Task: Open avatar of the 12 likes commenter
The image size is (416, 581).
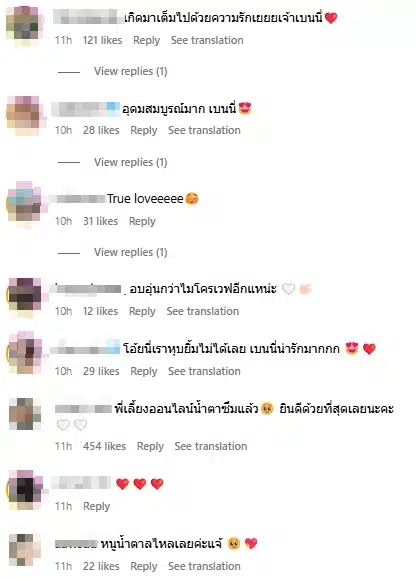Action: coord(24,296)
